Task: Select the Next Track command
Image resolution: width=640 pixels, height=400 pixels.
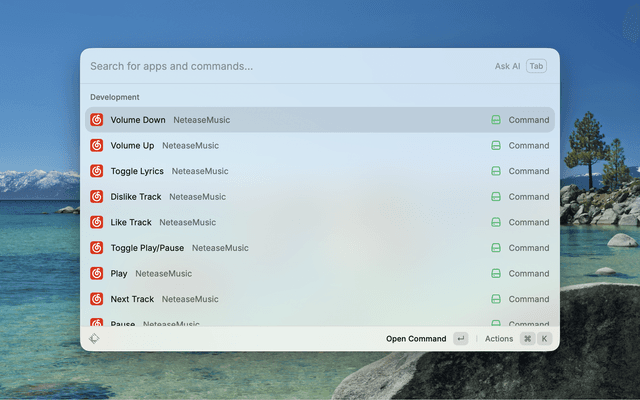Action: (132, 299)
